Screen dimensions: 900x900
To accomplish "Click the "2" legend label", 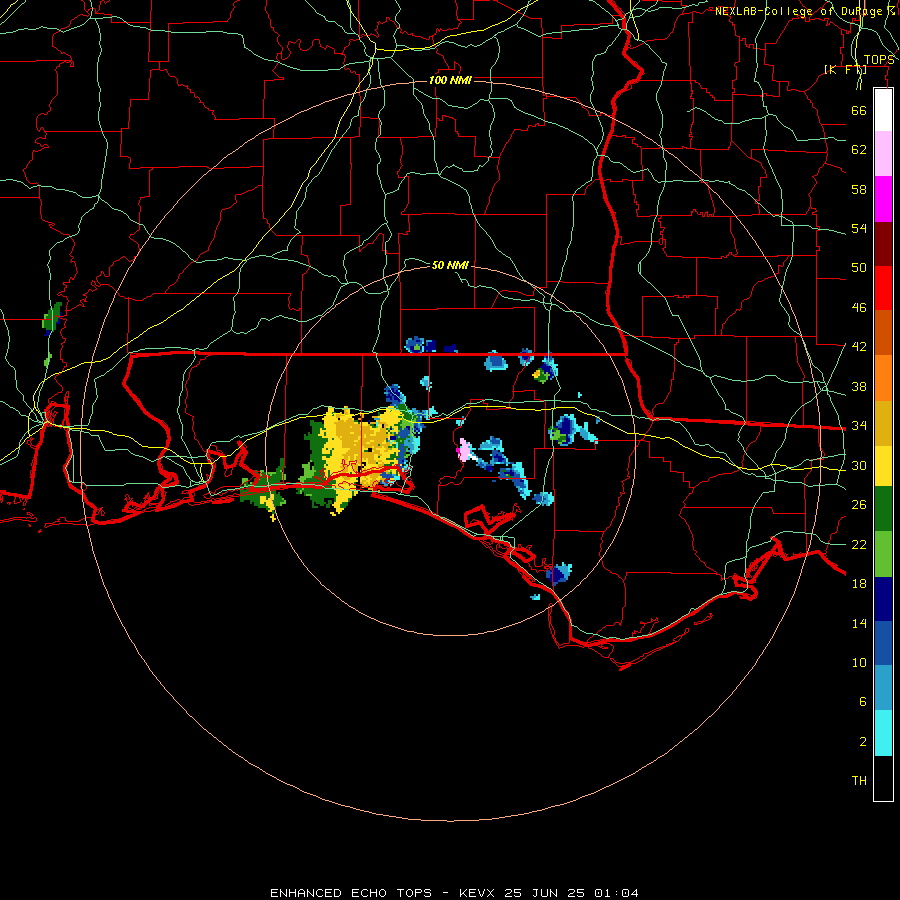I will [x=863, y=742].
